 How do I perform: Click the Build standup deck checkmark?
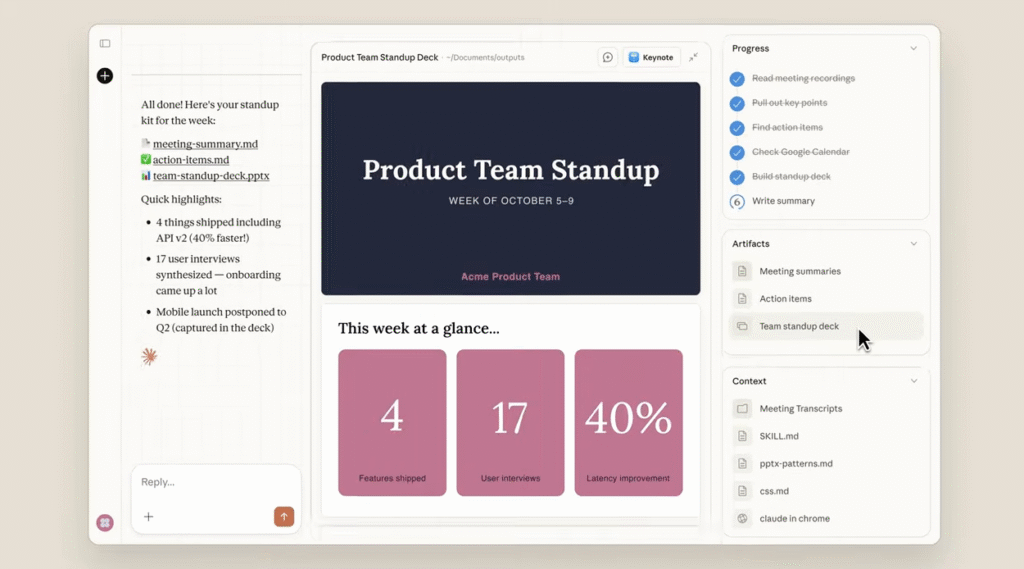[x=737, y=177]
